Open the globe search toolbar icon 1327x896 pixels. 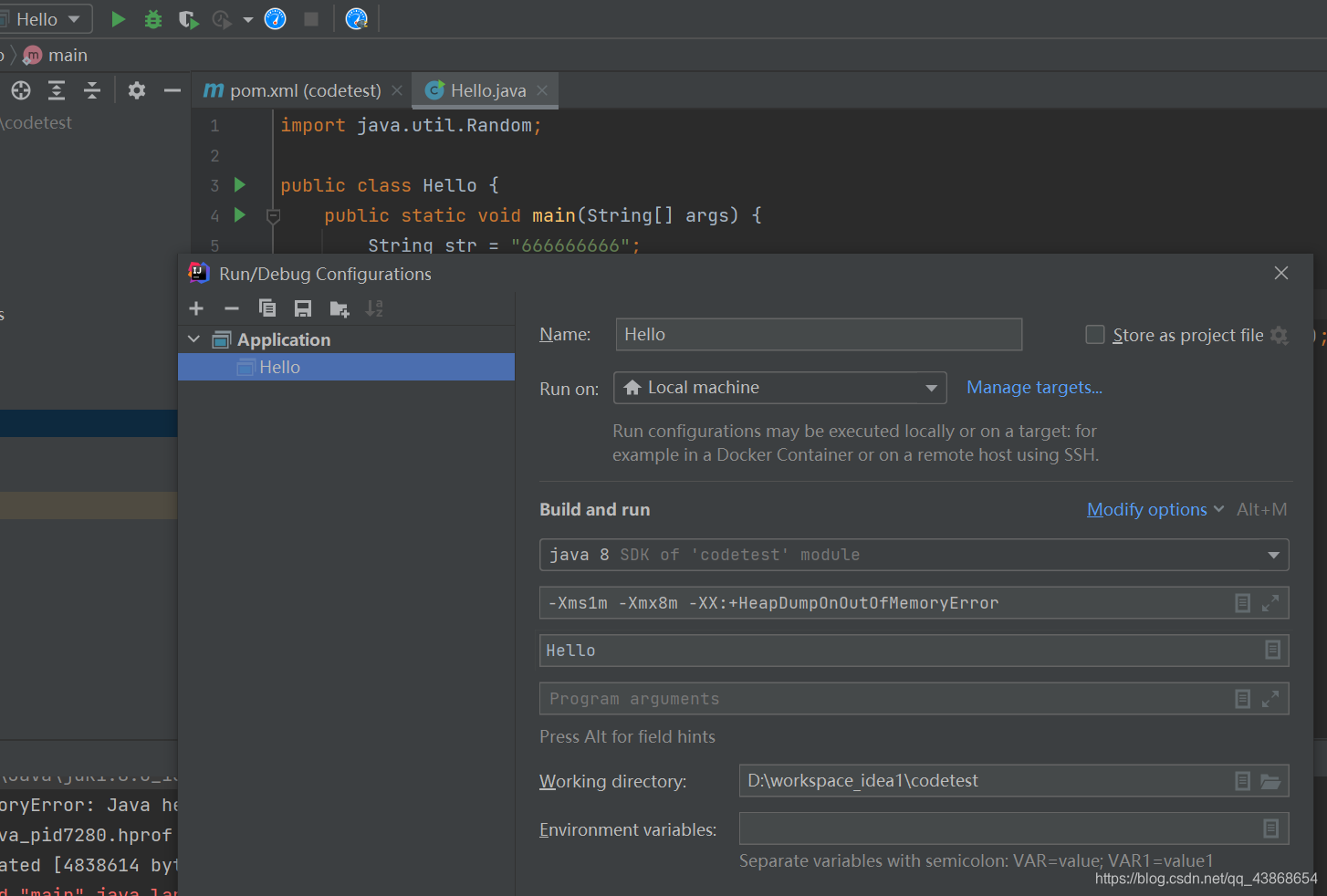(x=357, y=19)
